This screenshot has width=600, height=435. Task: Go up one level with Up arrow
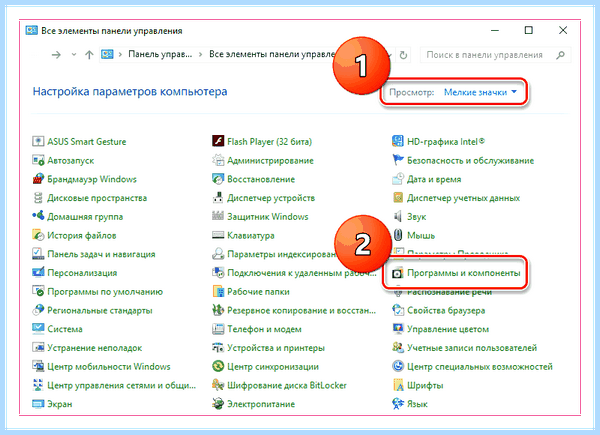[89, 55]
